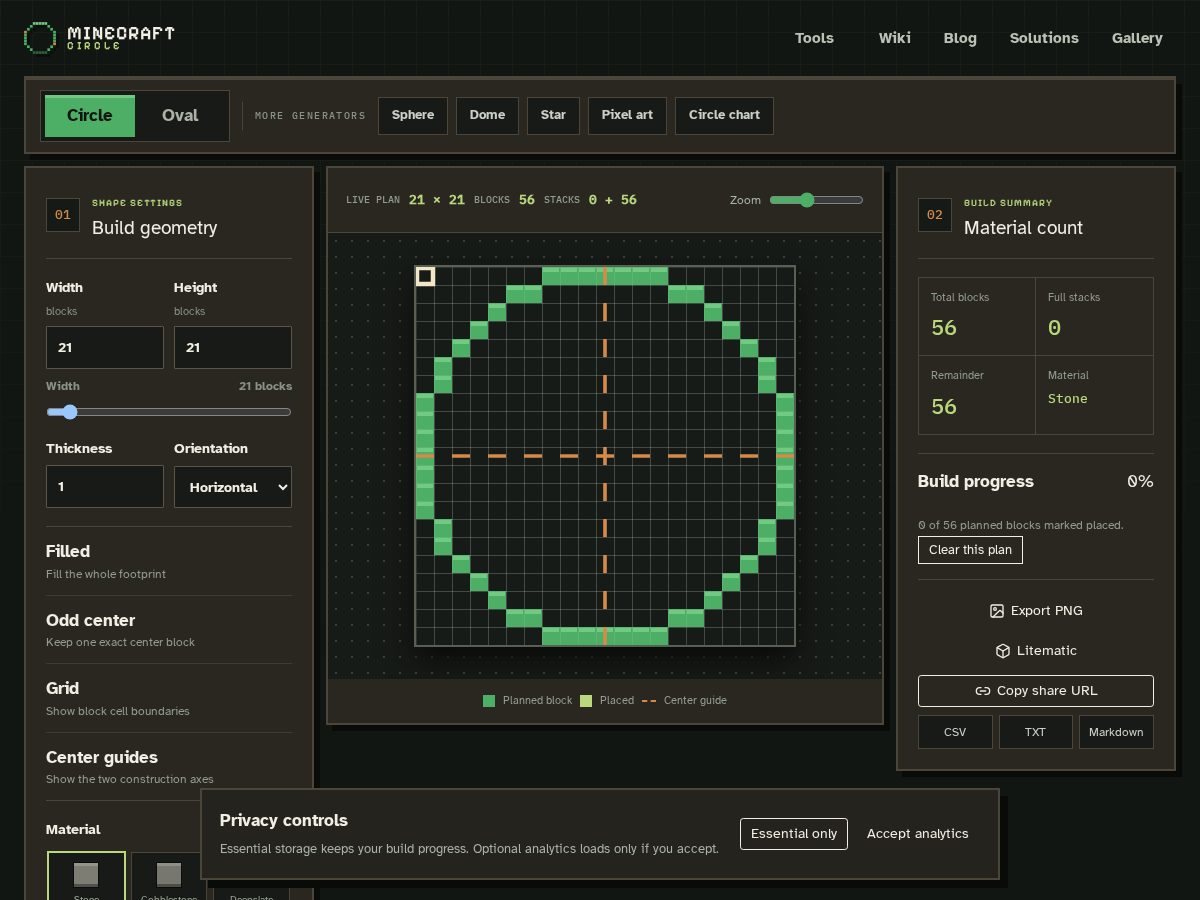1200x900 pixels.
Task: Click the 'Full stacks' value 0
Action: coord(1054,328)
